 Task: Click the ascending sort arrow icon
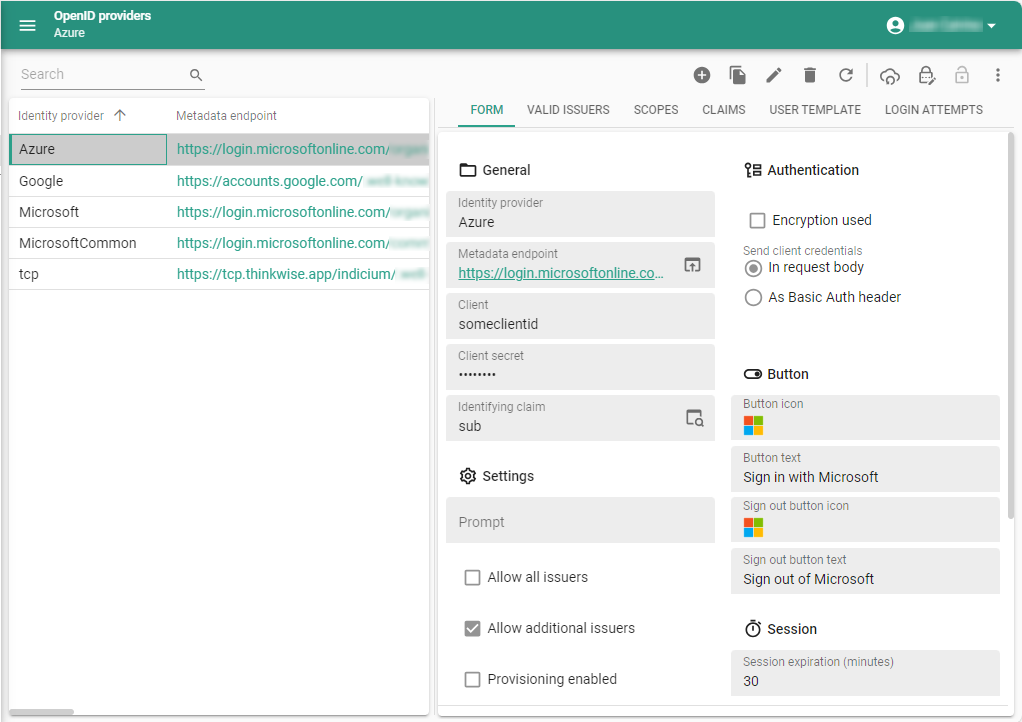pyautogui.click(x=119, y=115)
